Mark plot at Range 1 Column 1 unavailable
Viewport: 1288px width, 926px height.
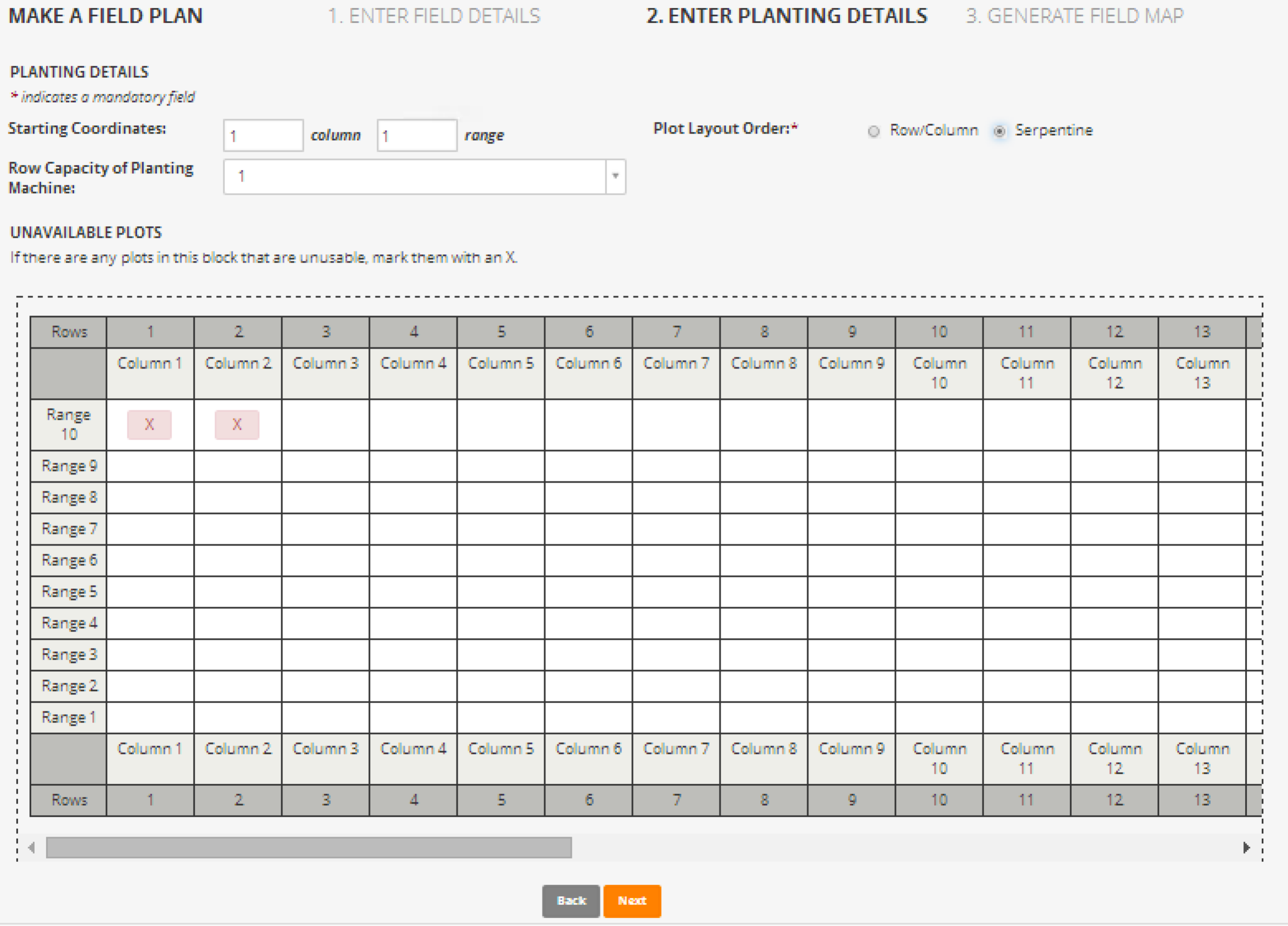[x=150, y=718]
